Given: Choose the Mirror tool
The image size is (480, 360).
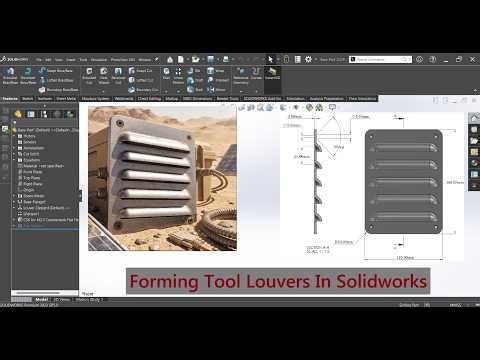Looking at the screenshot, I should click(x=216, y=90).
